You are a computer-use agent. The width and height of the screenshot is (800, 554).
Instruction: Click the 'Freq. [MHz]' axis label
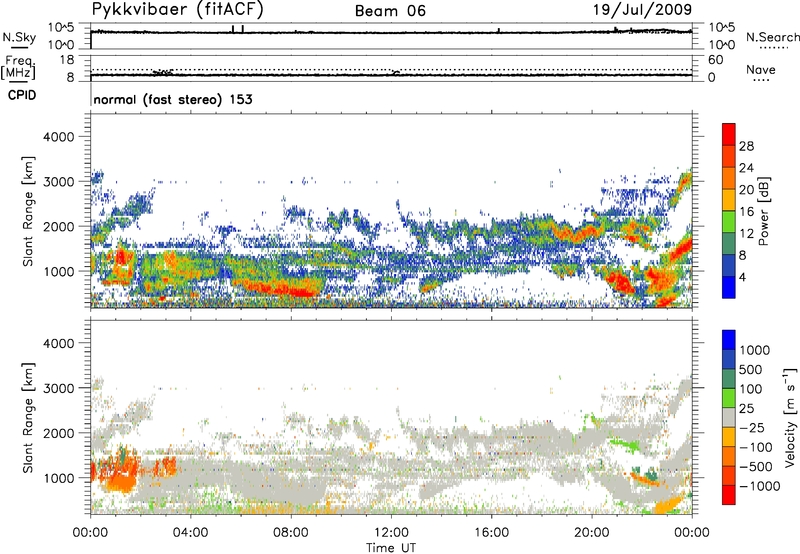18,68
